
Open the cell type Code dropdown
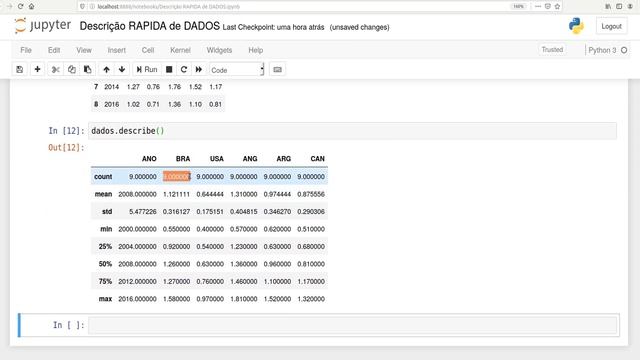coord(237,70)
